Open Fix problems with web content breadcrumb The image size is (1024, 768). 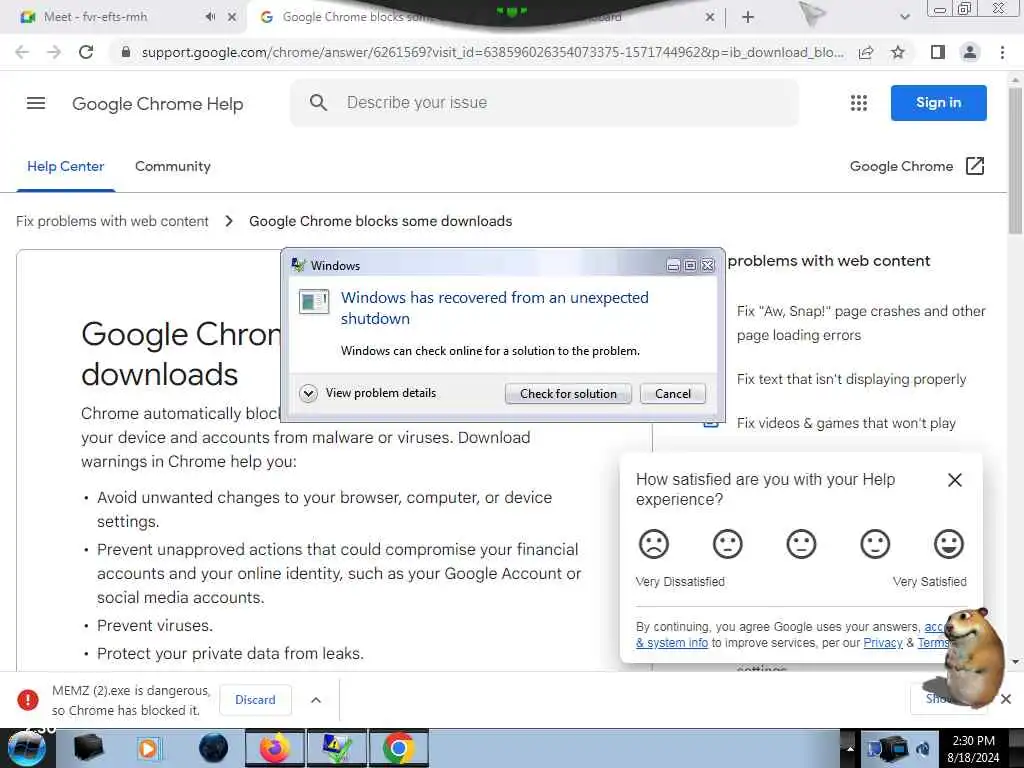coord(112,221)
